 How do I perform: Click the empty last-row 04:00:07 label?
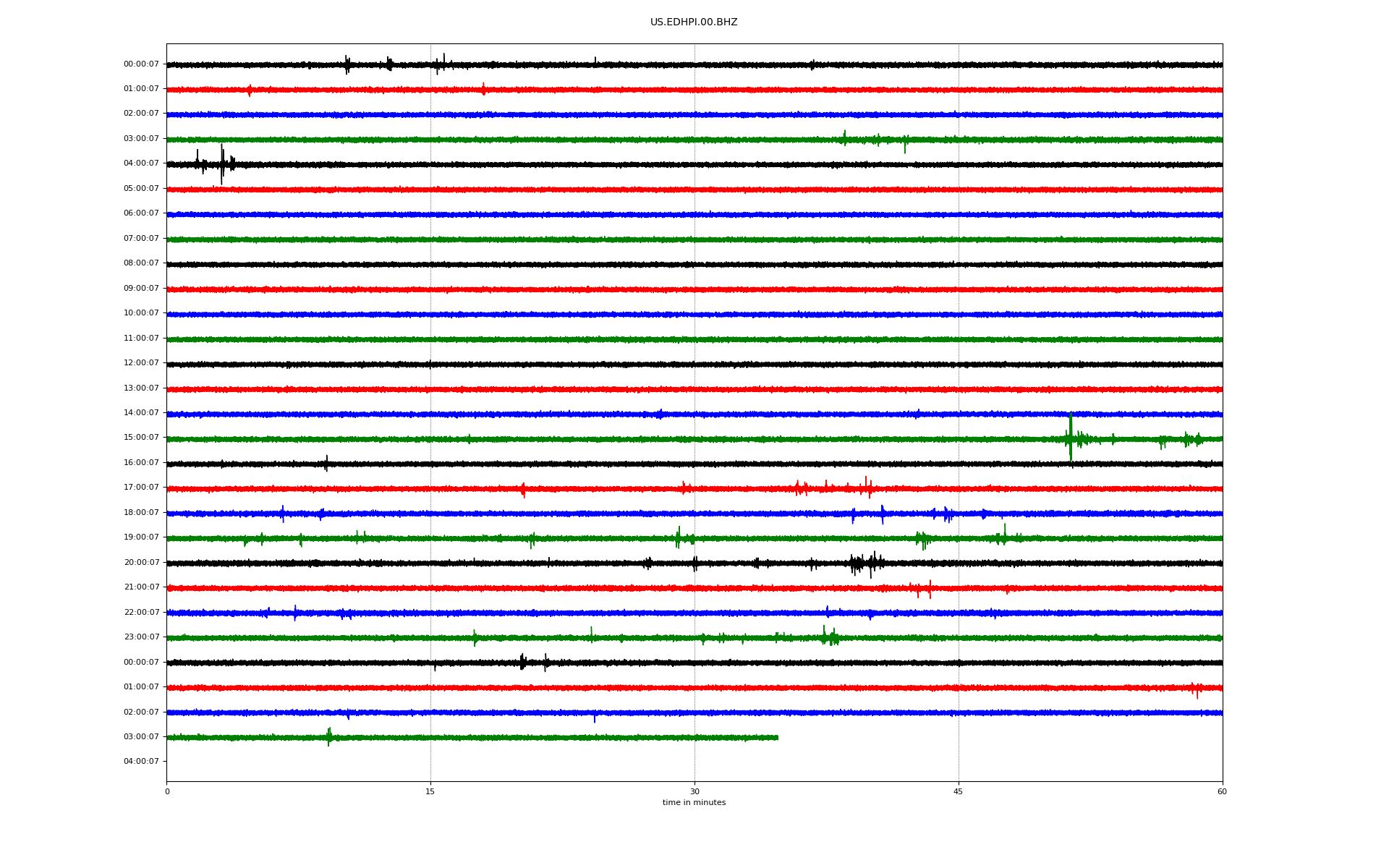coord(141,762)
